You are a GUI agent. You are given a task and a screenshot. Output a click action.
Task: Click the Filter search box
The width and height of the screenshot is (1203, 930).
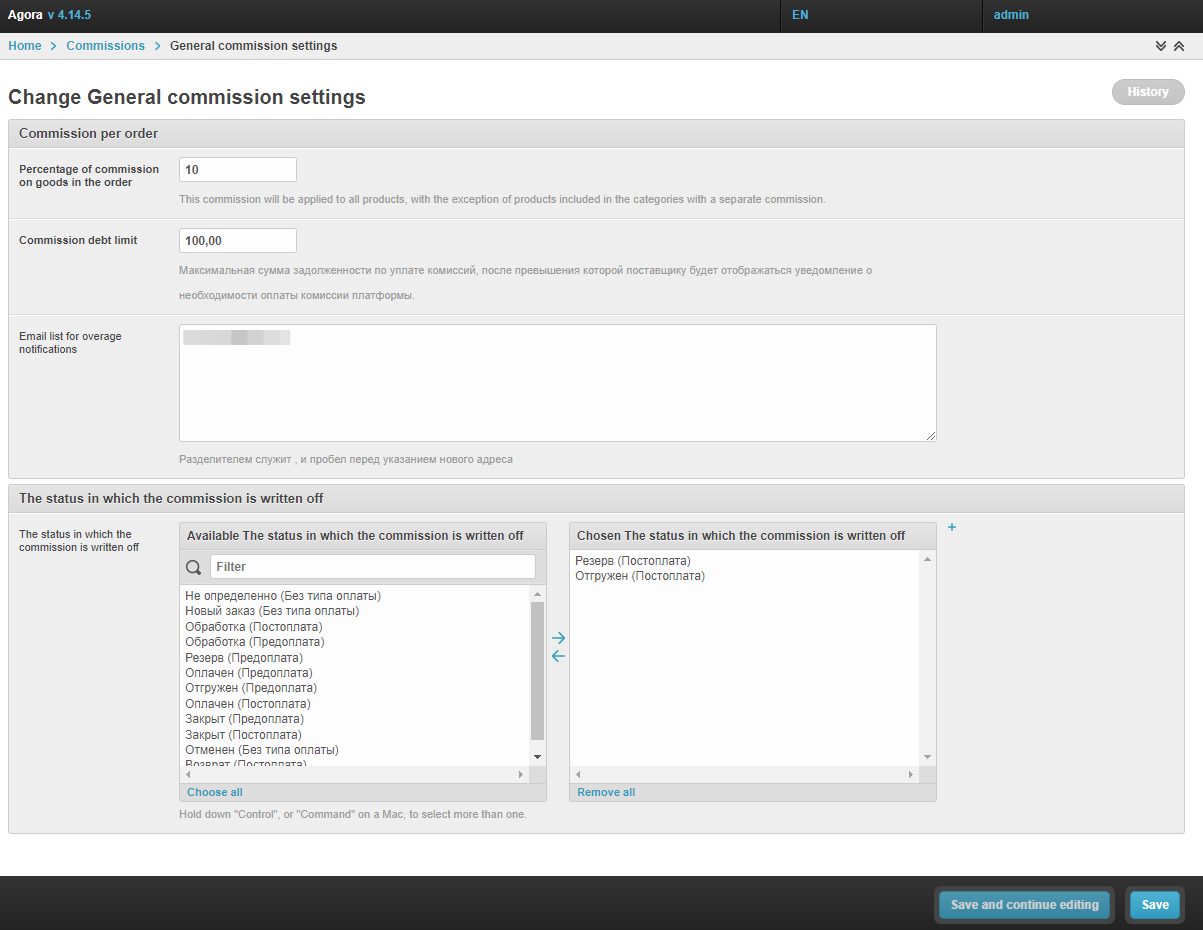coord(372,567)
